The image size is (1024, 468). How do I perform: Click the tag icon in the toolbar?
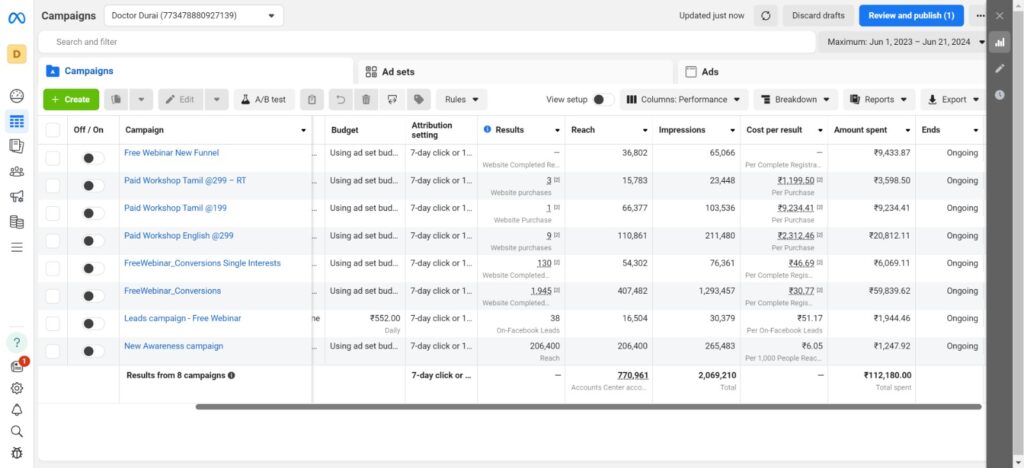[x=418, y=100]
